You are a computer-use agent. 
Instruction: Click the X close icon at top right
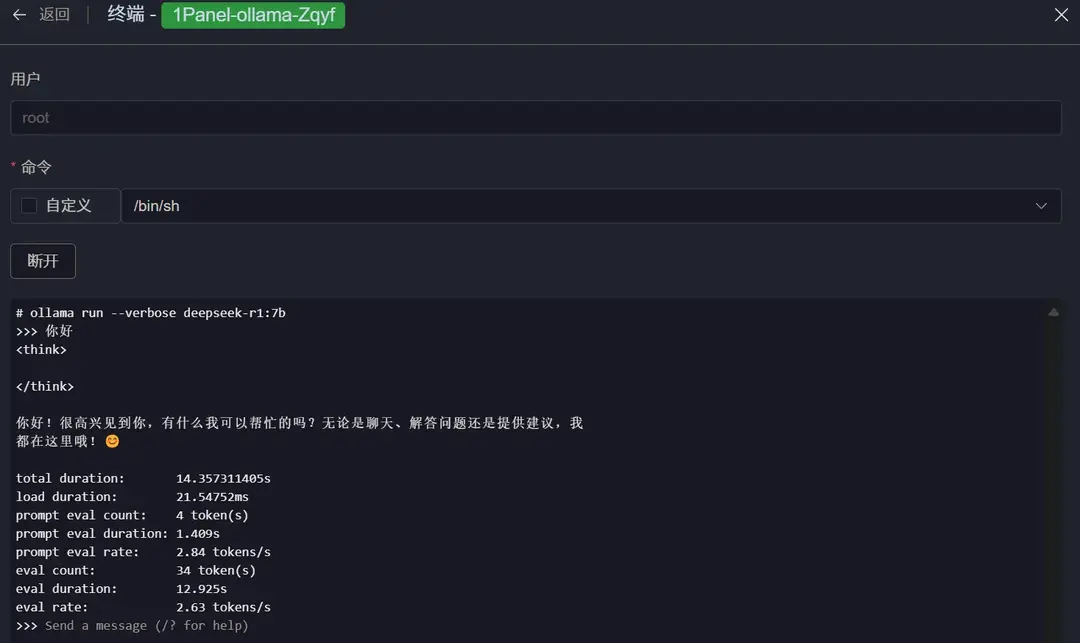(x=1063, y=14)
